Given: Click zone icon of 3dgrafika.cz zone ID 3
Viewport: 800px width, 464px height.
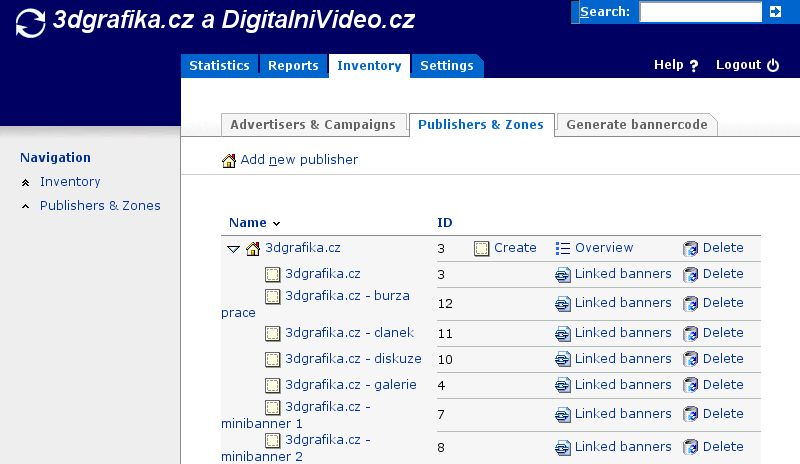Looking at the screenshot, I should 272,275.
